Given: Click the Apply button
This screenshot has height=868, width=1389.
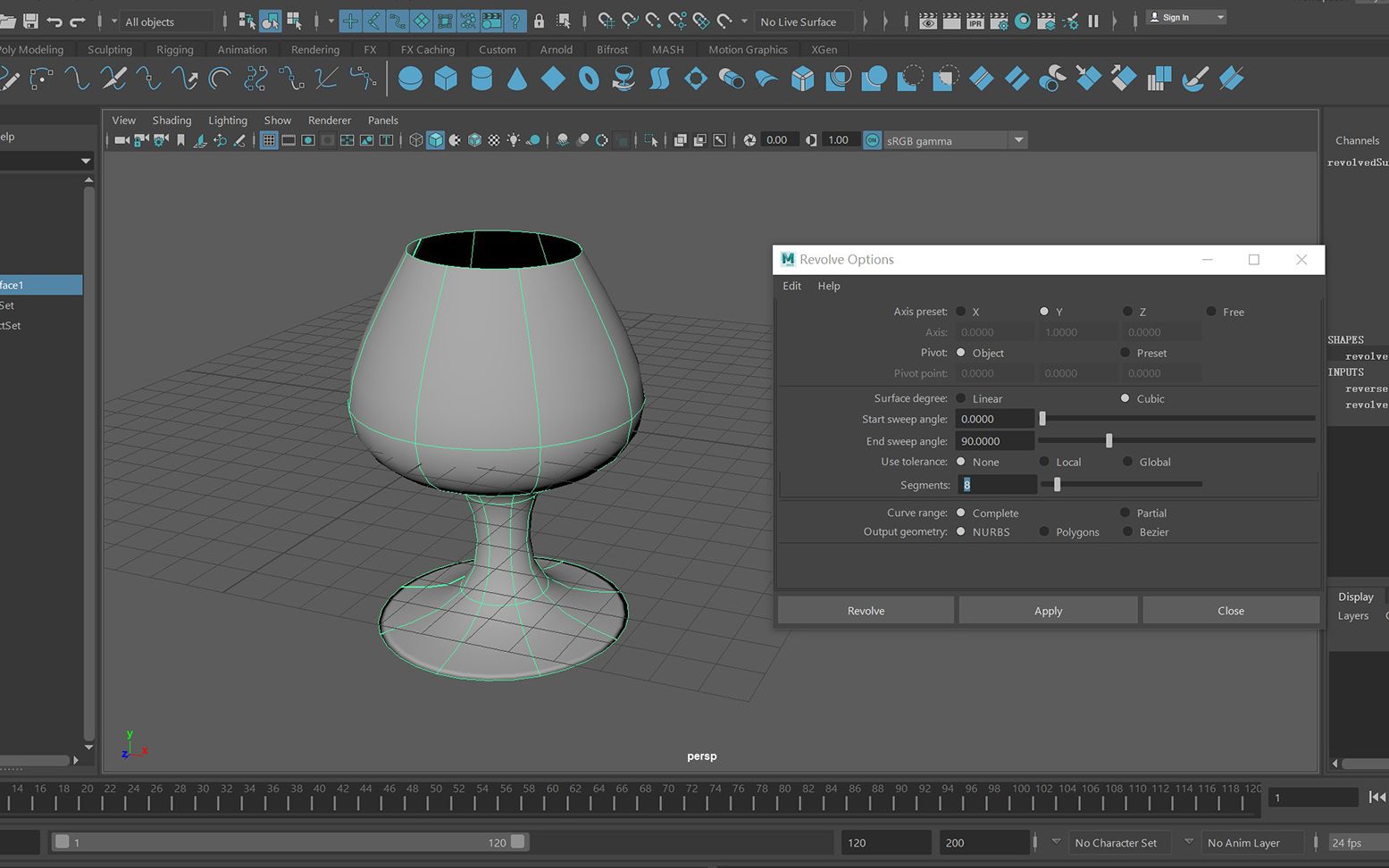Looking at the screenshot, I should (1049, 611).
